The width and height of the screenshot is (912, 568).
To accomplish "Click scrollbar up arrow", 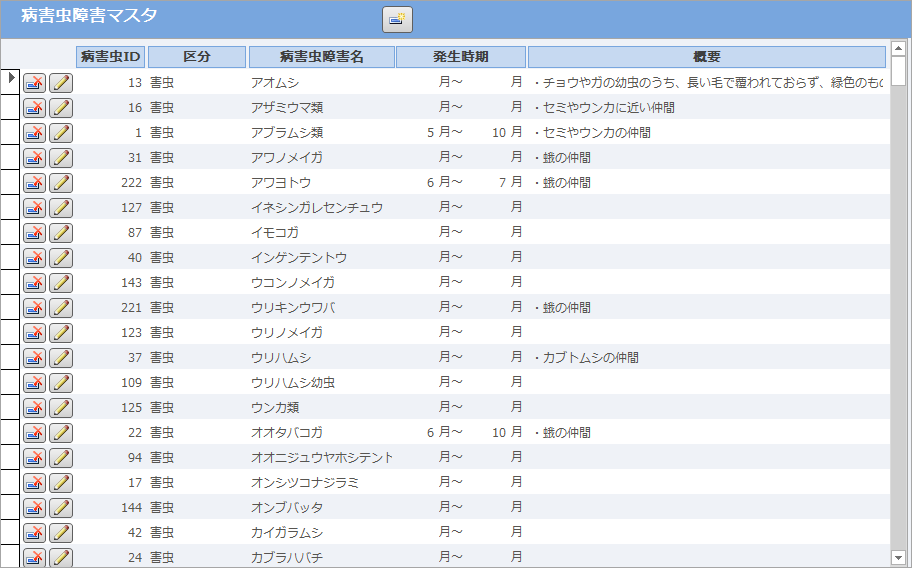I will [x=898, y=49].
